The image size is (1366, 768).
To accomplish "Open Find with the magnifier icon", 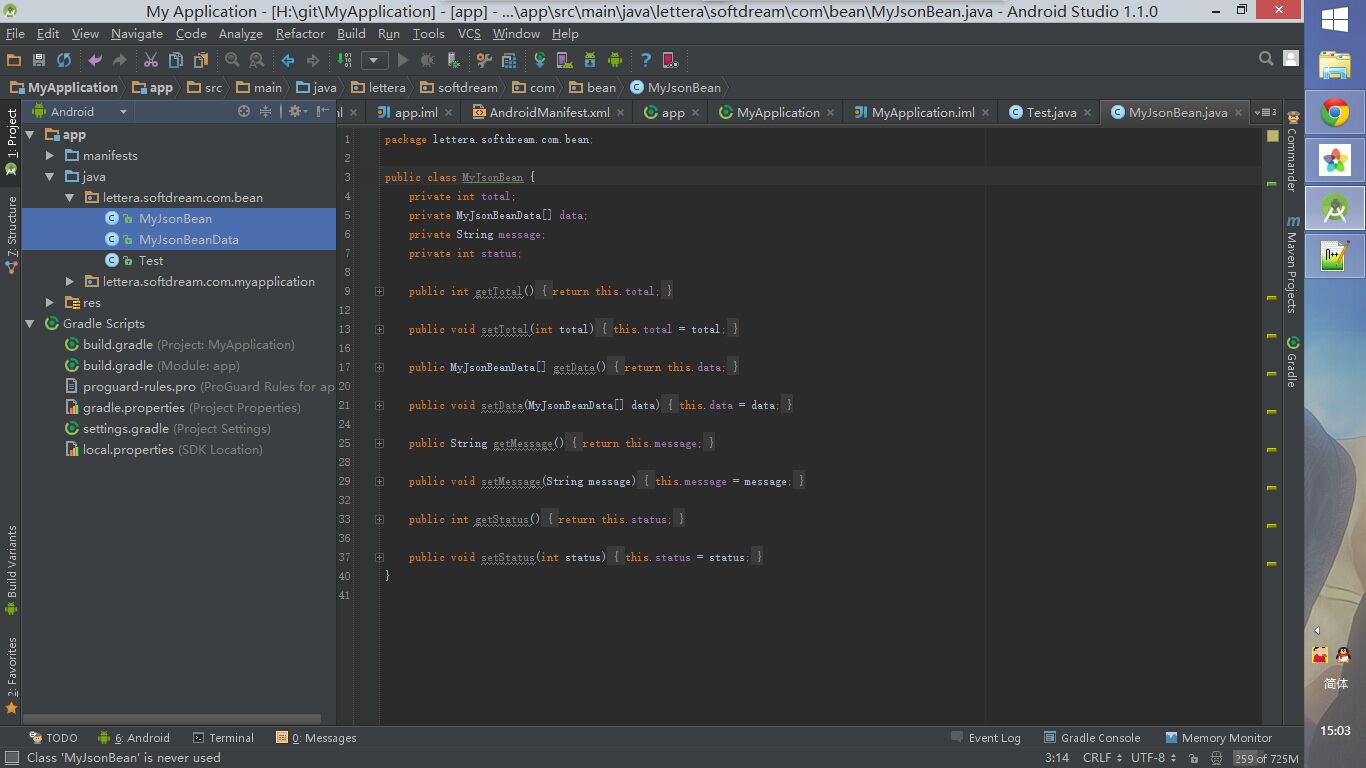I will pos(232,60).
